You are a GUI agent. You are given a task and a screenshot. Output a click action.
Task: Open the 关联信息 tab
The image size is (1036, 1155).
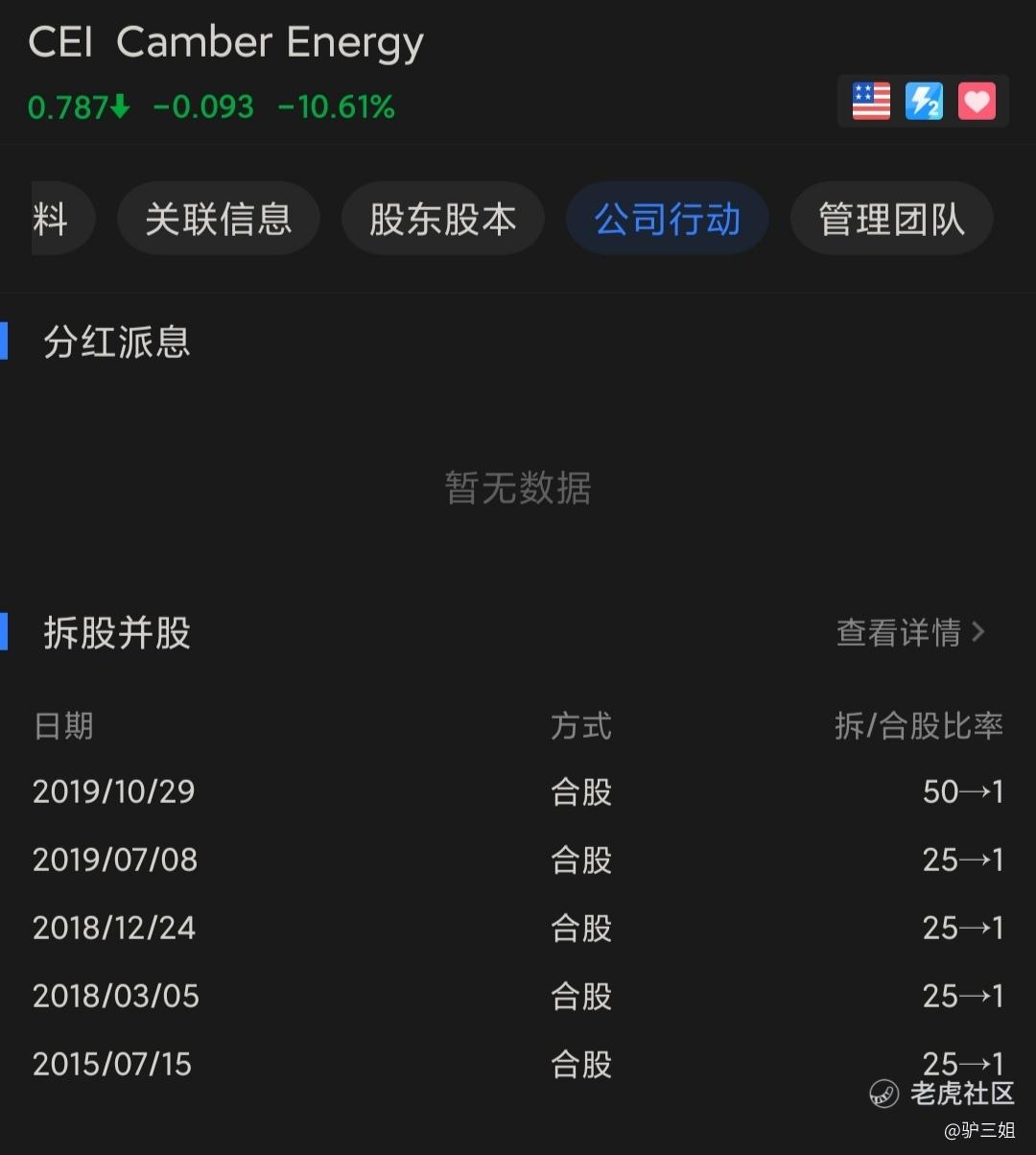click(x=219, y=219)
